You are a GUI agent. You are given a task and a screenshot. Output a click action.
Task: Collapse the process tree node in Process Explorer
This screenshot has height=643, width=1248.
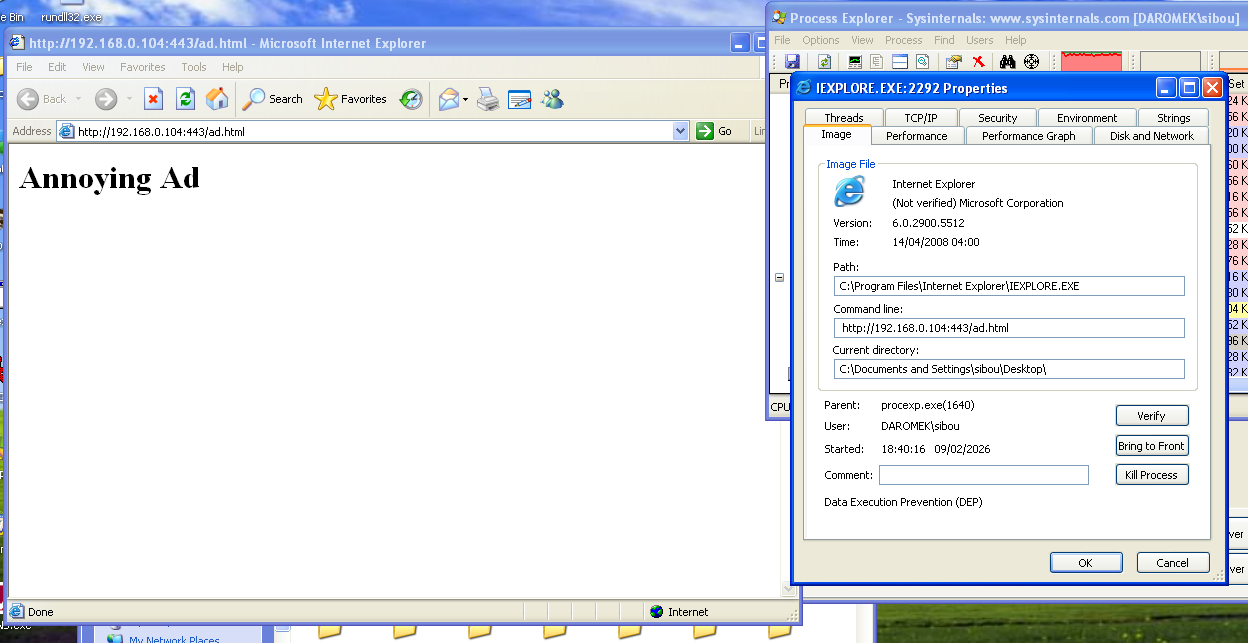[780, 278]
